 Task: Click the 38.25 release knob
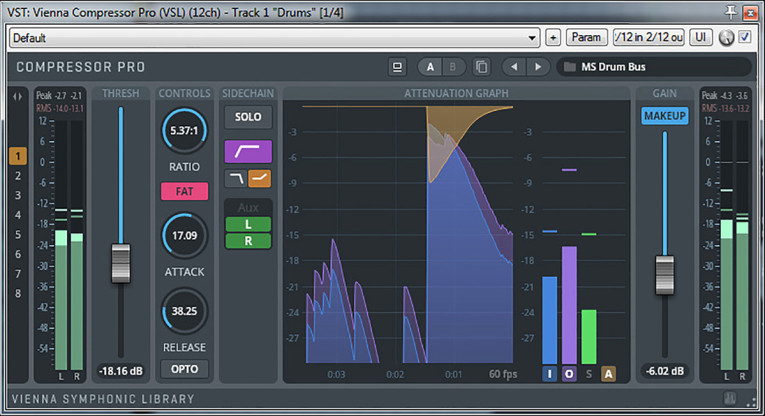(184, 311)
